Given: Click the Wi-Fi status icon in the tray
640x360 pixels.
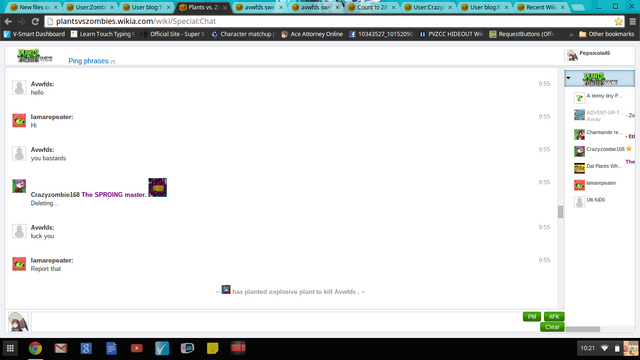Looking at the screenshot, I should click(x=604, y=348).
